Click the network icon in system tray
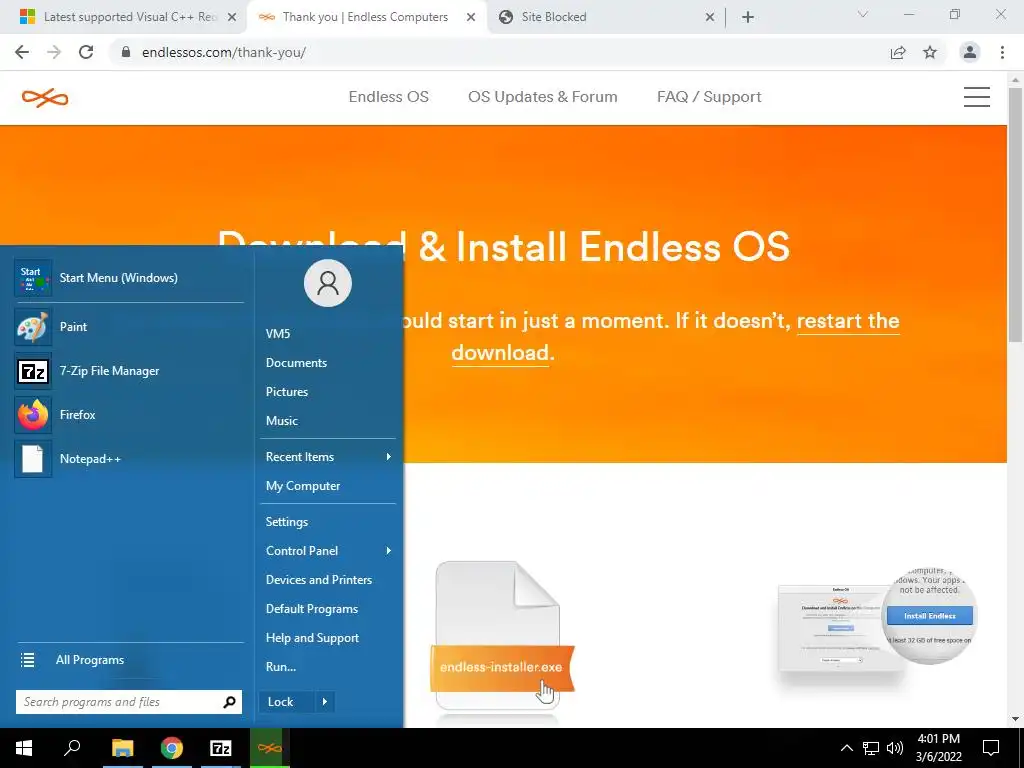 coord(871,748)
